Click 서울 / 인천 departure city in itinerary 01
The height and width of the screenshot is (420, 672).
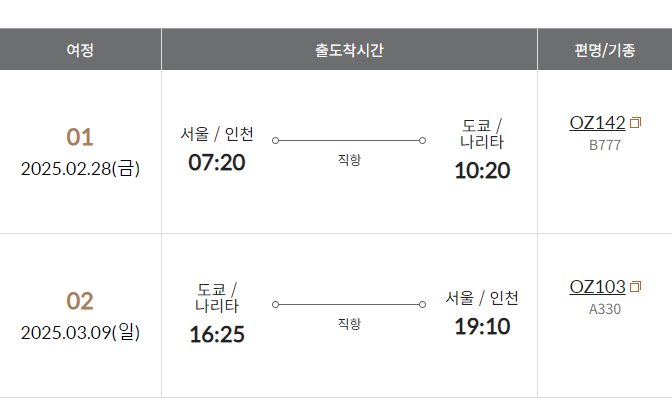217,134
